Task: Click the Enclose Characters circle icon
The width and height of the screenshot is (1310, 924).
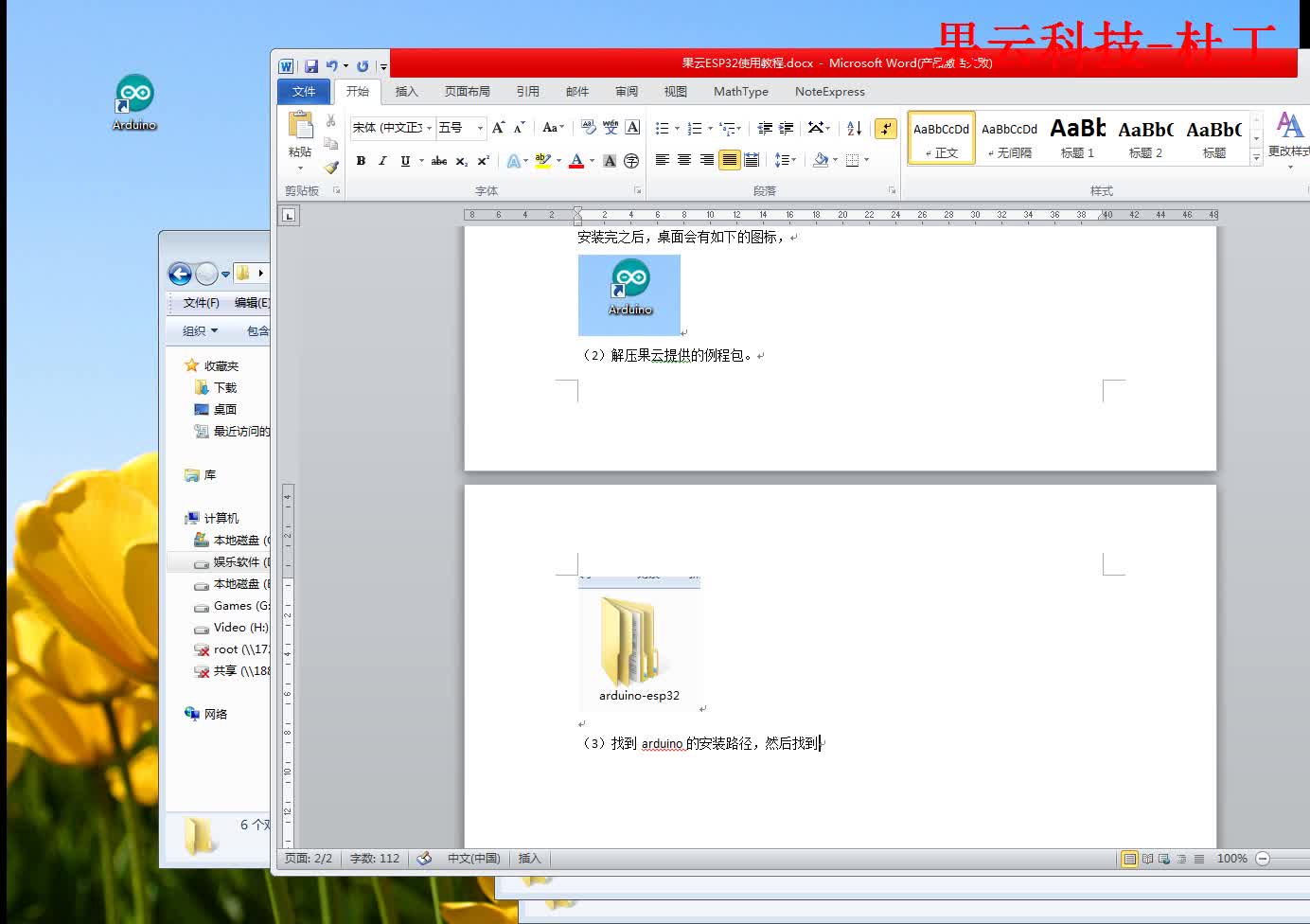Action: click(631, 161)
